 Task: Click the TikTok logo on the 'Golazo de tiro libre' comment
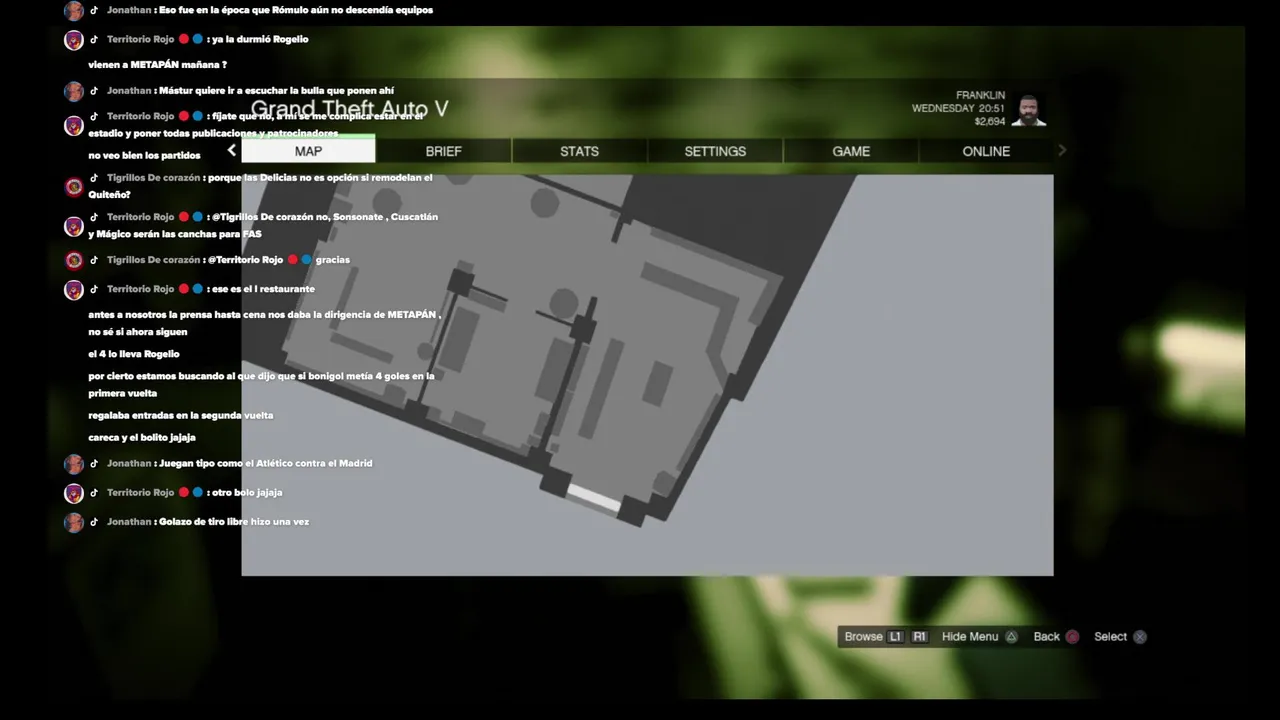(x=94, y=521)
